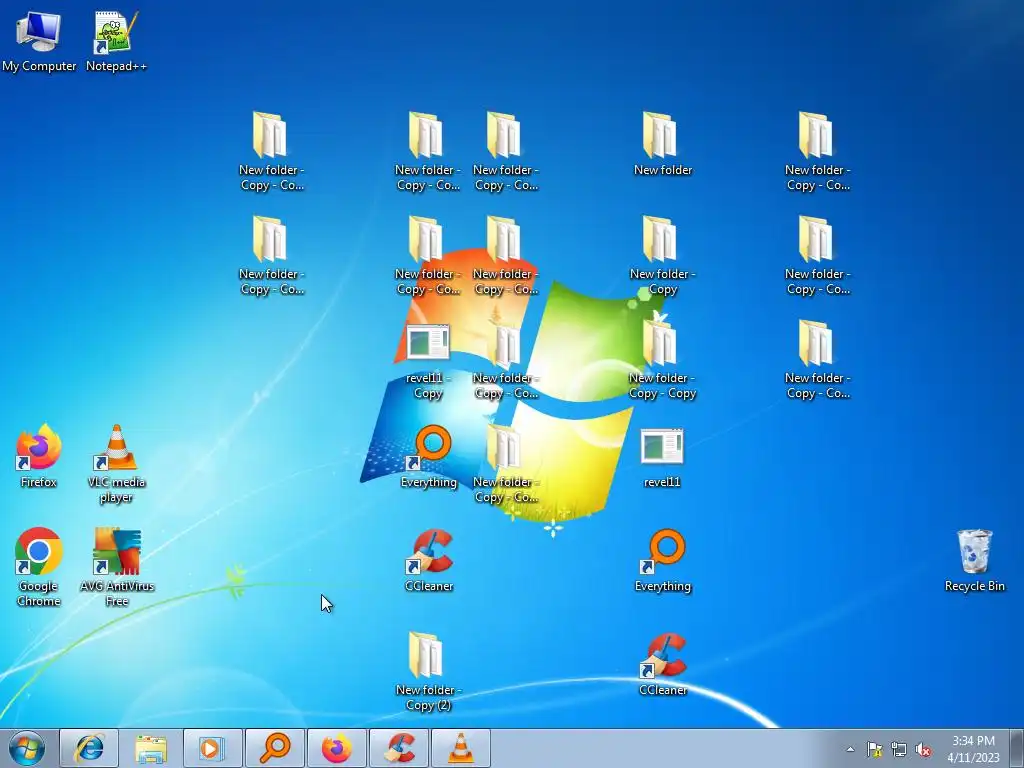
Task: Select the "New folder - Copy" folder
Action: tap(662, 255)
